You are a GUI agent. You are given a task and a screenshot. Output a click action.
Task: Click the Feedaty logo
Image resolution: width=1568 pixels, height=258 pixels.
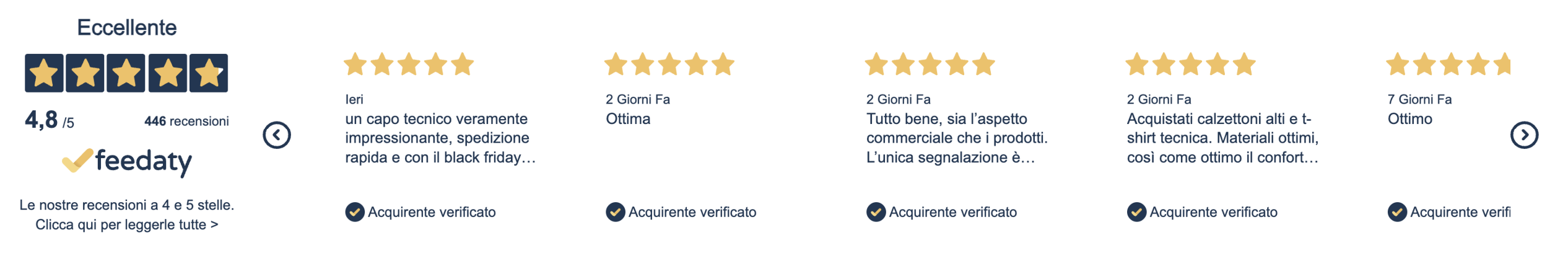coord(128,161)
